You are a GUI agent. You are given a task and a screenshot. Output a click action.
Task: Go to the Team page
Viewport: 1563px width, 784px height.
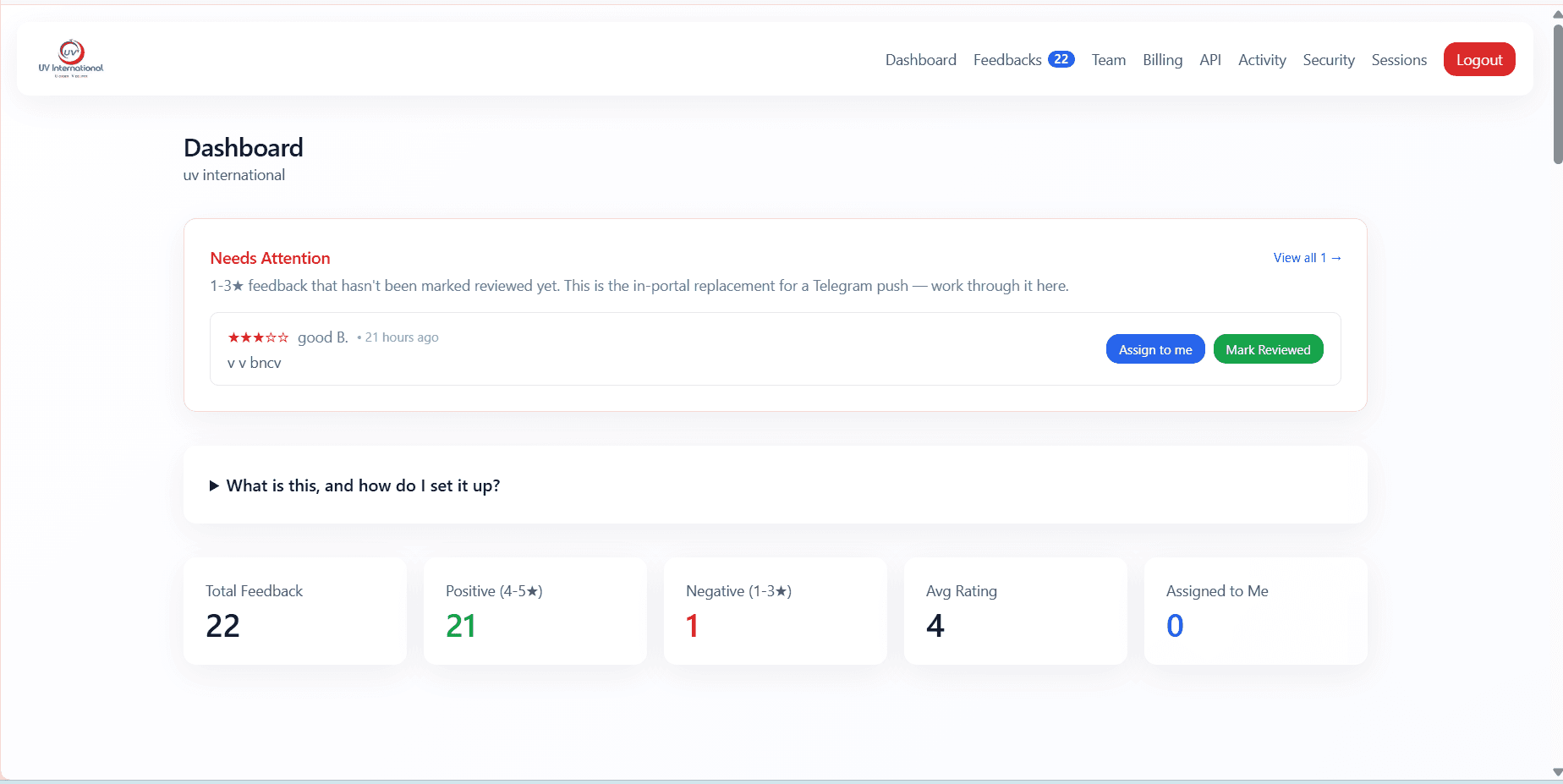click(x=1108, y=60)
